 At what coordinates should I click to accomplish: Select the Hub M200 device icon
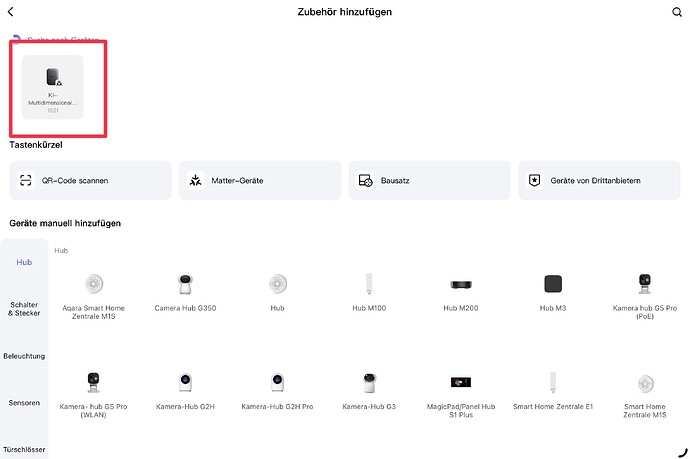tap(462, 283)
